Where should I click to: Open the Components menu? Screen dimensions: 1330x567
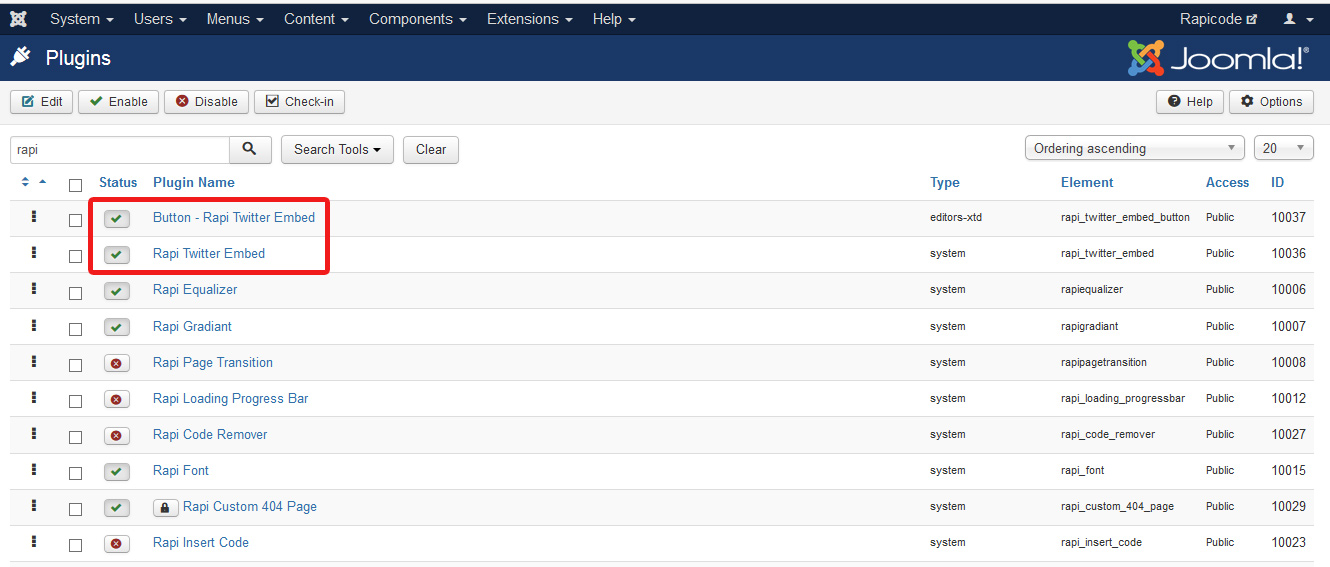pyautogui.click(x=417, y=19)
